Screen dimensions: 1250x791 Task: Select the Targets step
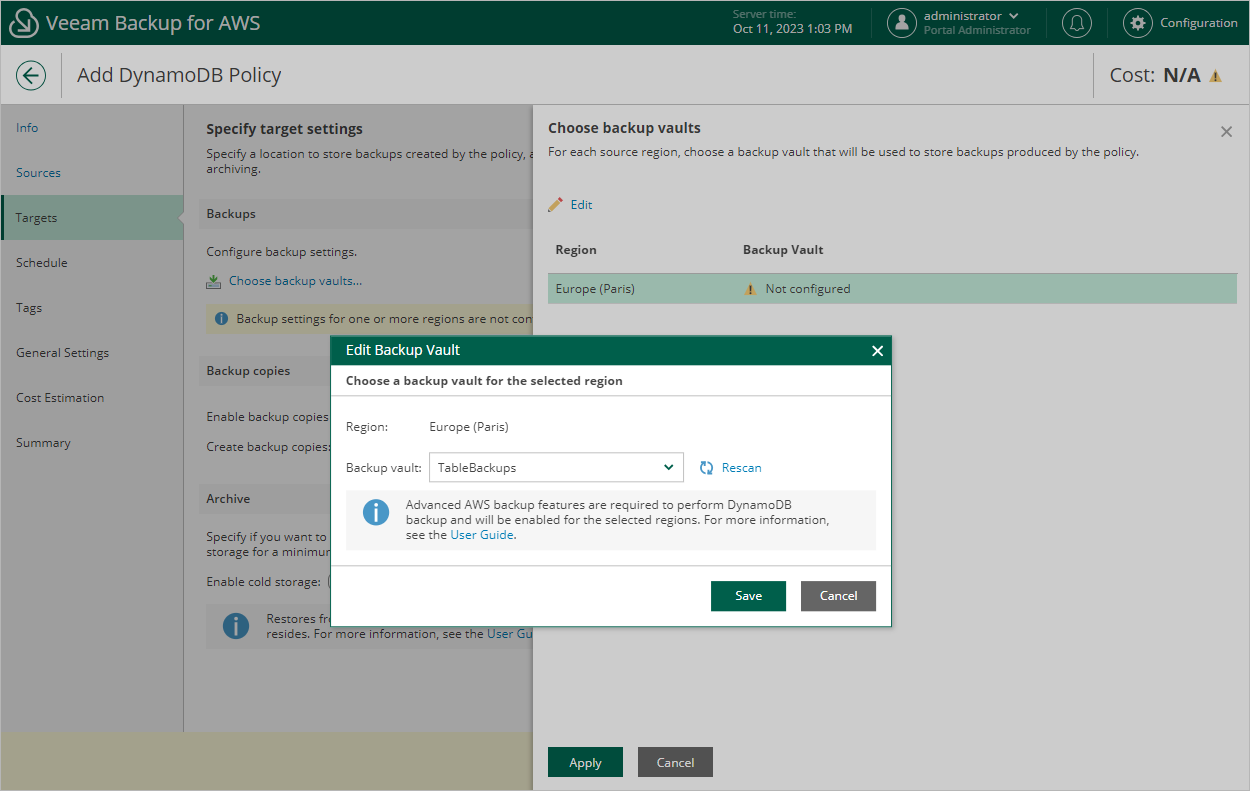91,217
